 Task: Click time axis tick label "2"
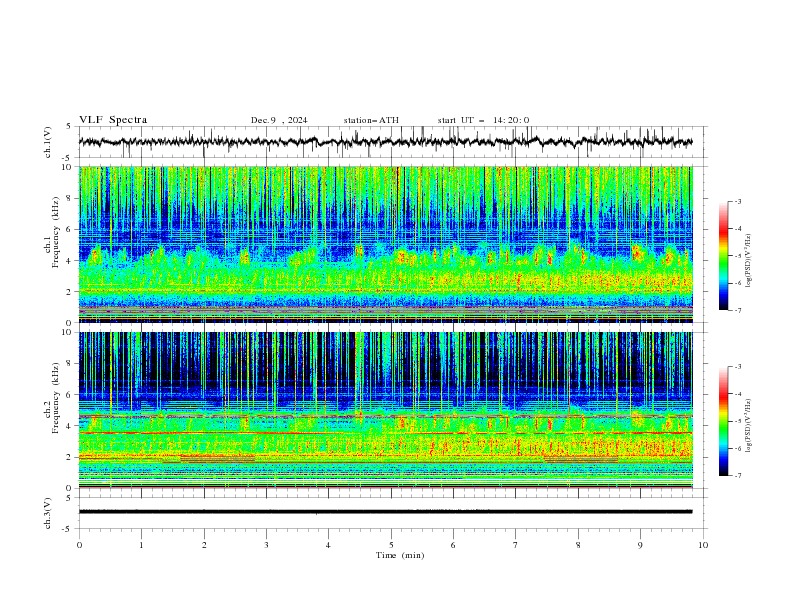pos(204,545)
